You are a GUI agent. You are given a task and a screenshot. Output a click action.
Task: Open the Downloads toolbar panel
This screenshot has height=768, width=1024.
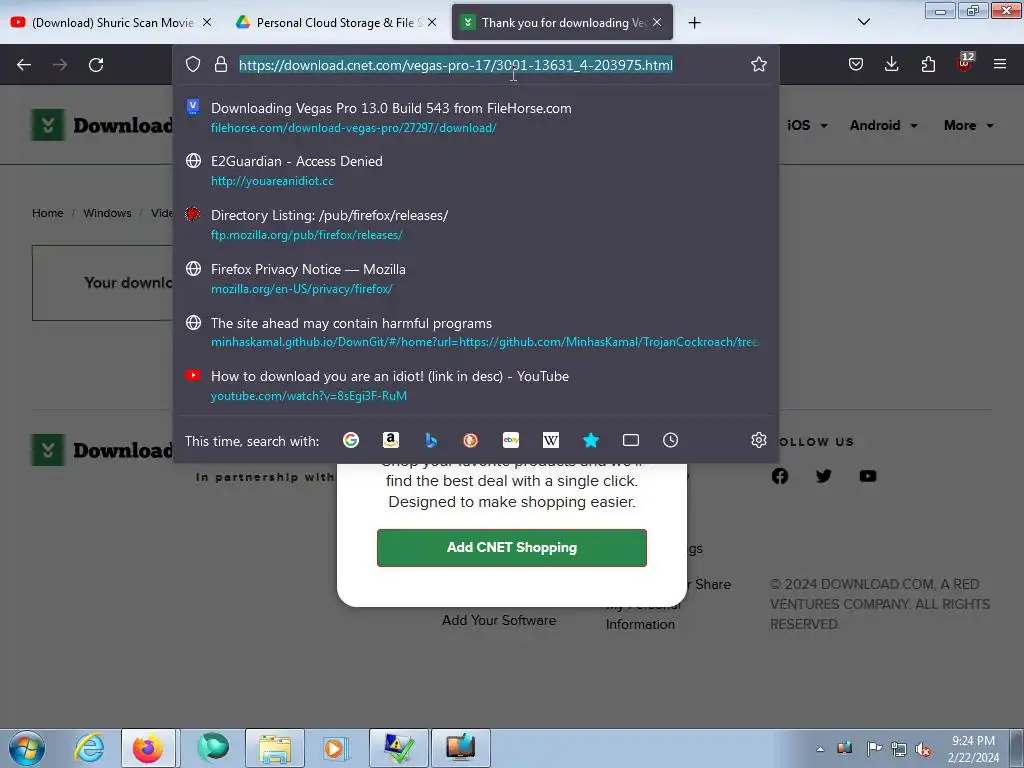[x=891, y=64]
